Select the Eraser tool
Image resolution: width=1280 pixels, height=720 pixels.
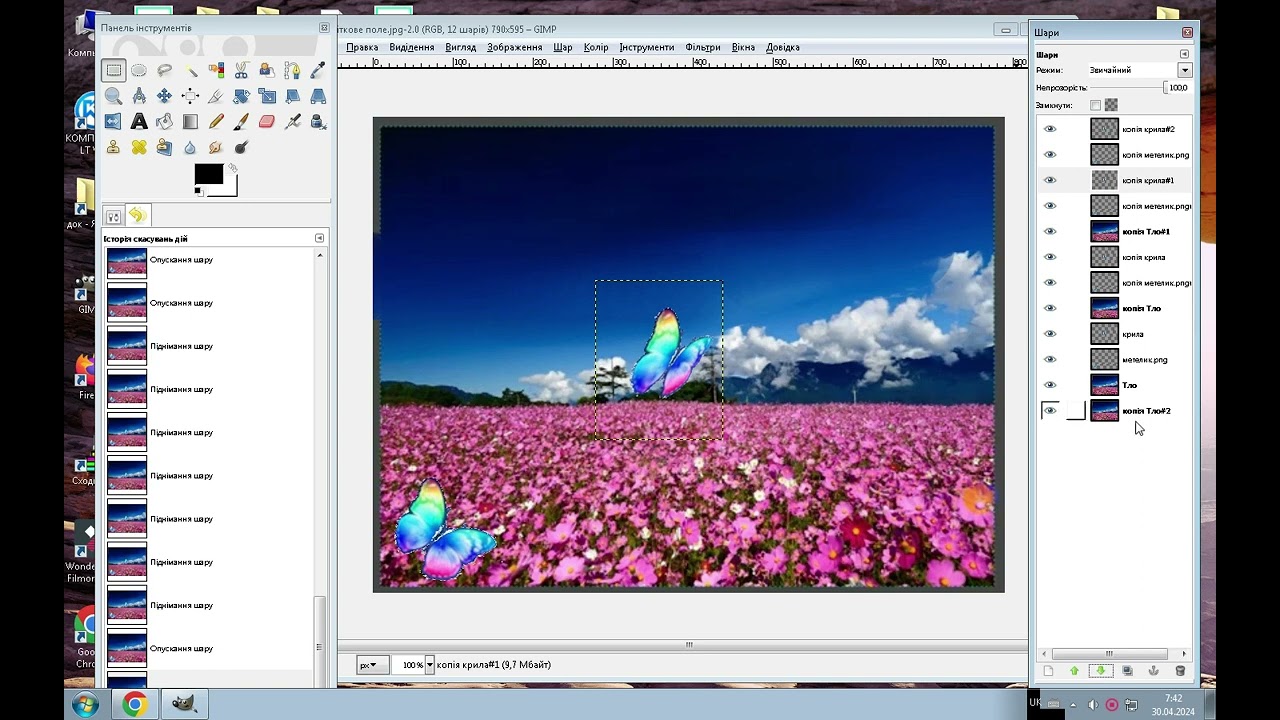267,121
